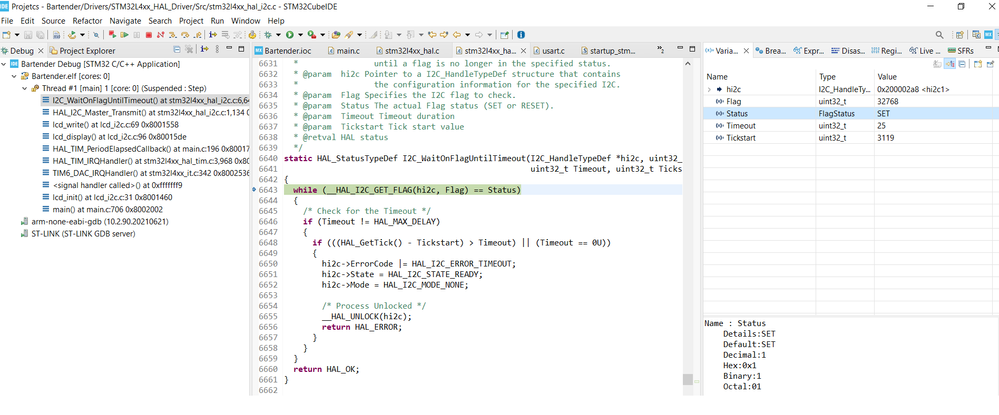Click the Search magnifier icon

pos(940,35)
